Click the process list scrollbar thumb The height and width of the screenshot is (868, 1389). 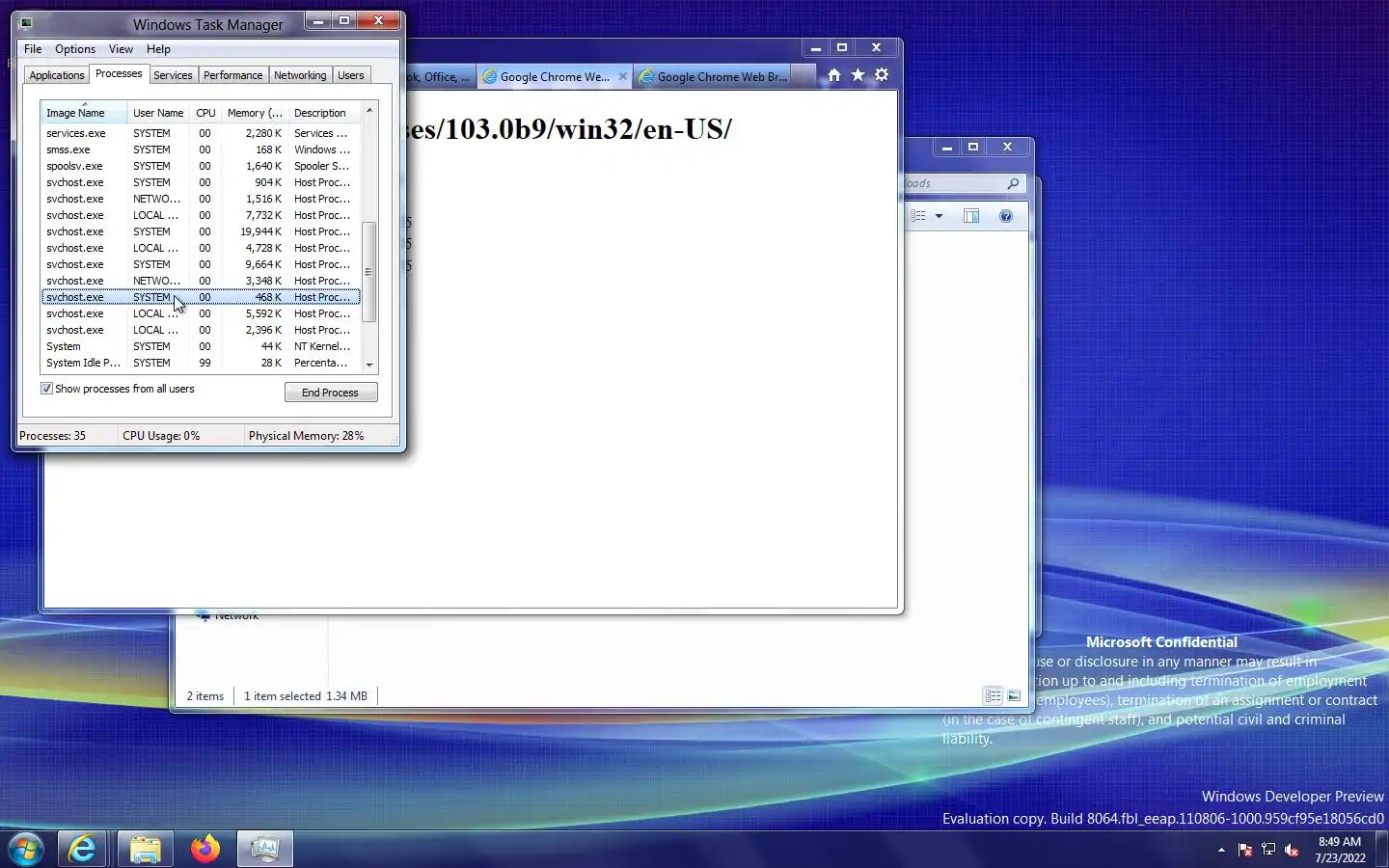pyautogui.click(x=369, y=272)
